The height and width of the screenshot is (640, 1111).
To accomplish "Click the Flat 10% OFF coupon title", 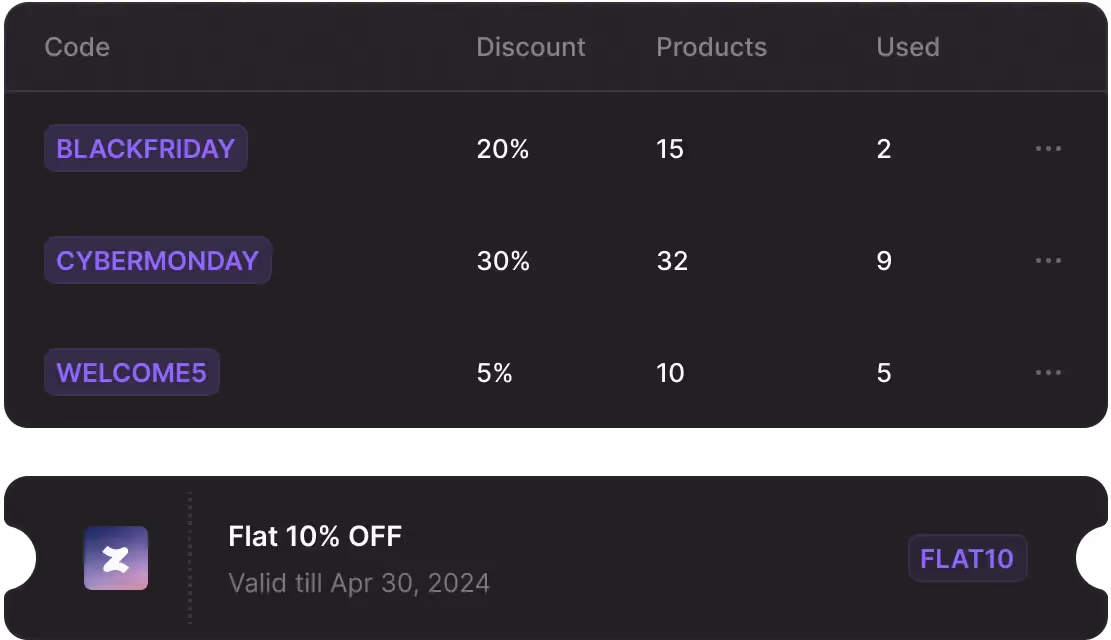I will [315, 537].
